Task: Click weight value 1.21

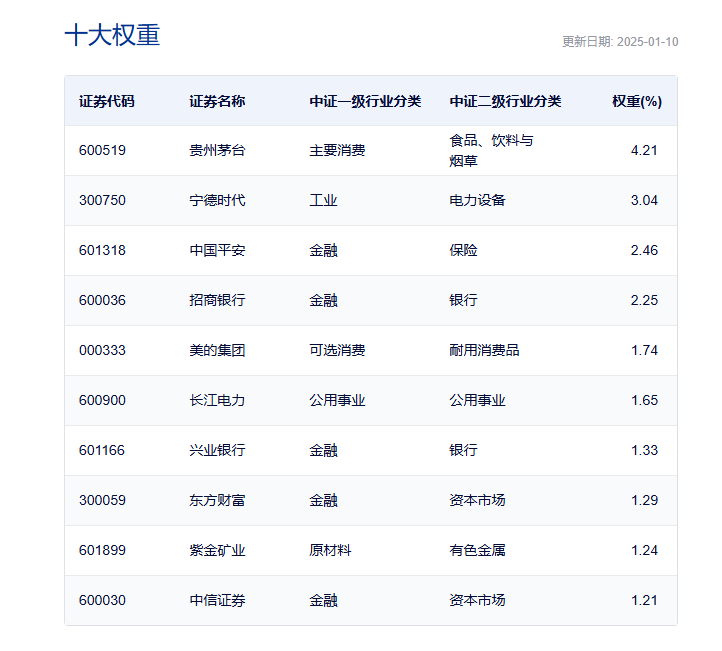Action: [644, 600]
